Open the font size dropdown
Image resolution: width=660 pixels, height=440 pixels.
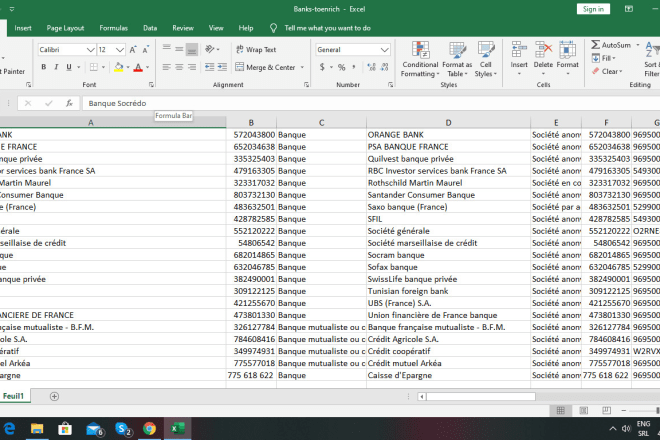[120, 50]
